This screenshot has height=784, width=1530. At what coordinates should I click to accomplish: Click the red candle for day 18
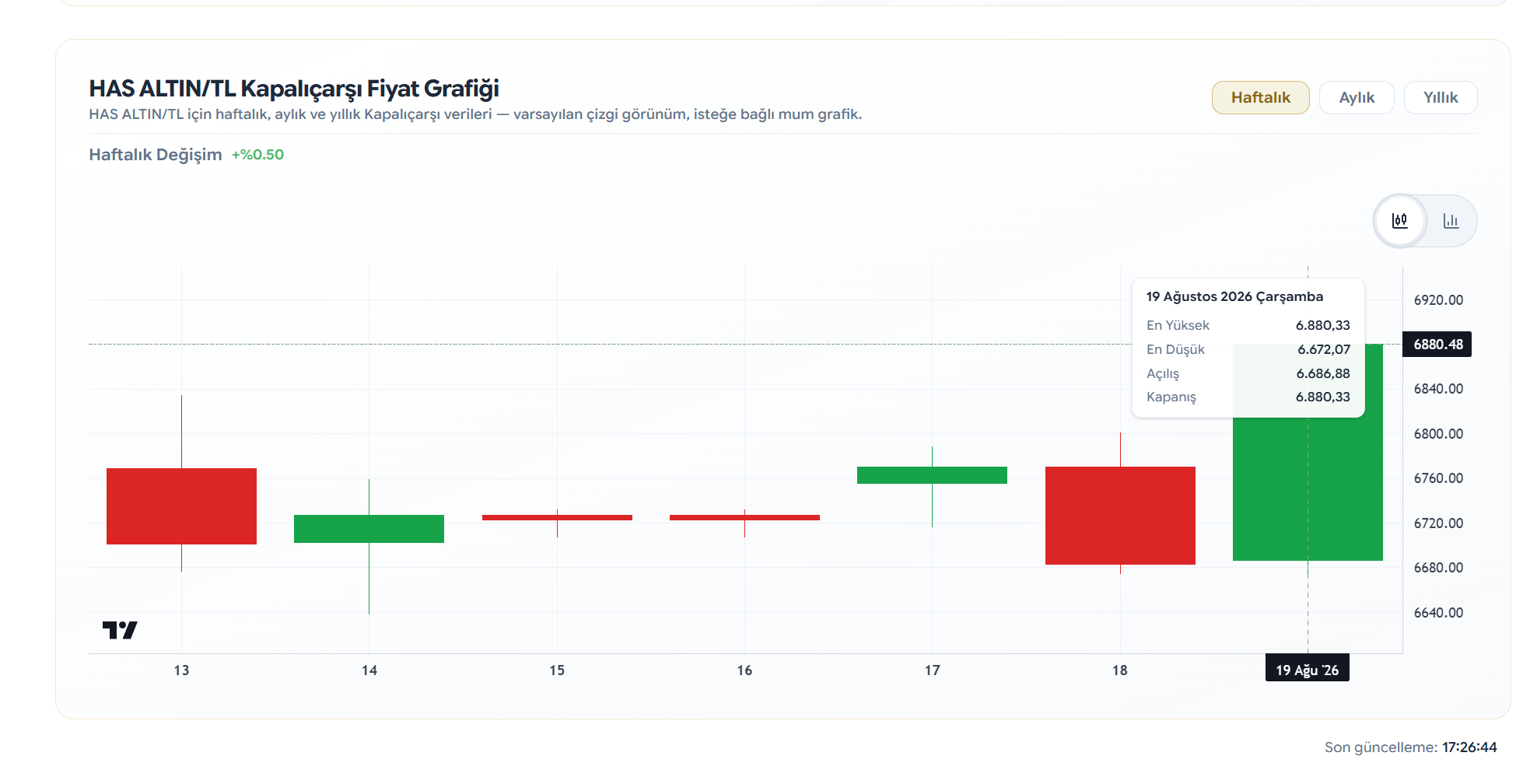click(1120, 516)
